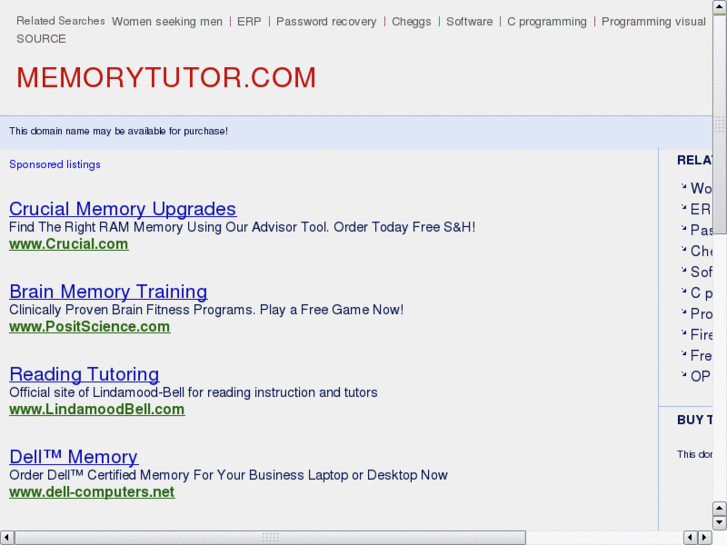Click the horizontal scrollbar left arrow at far left
The height and width of the screenshot is (545, 727).
pos(7,538)
